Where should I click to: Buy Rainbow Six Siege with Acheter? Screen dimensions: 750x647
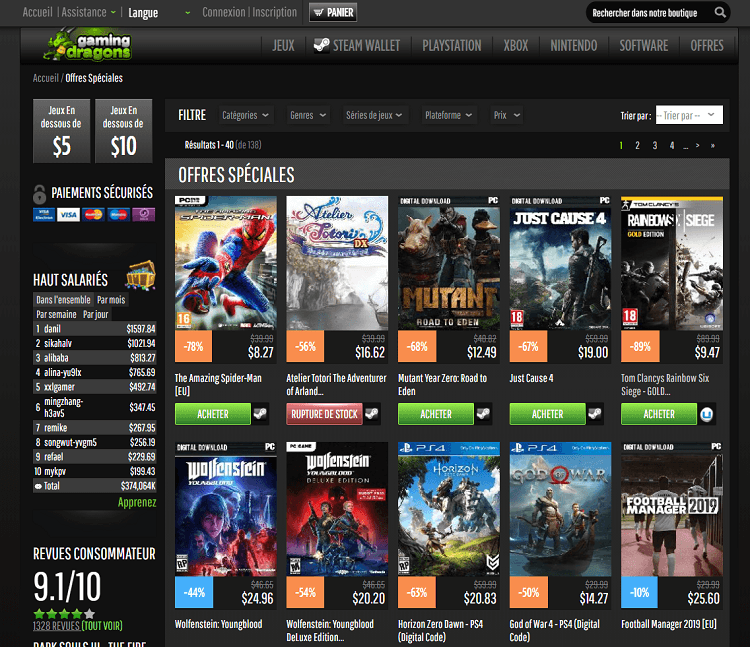659,414
